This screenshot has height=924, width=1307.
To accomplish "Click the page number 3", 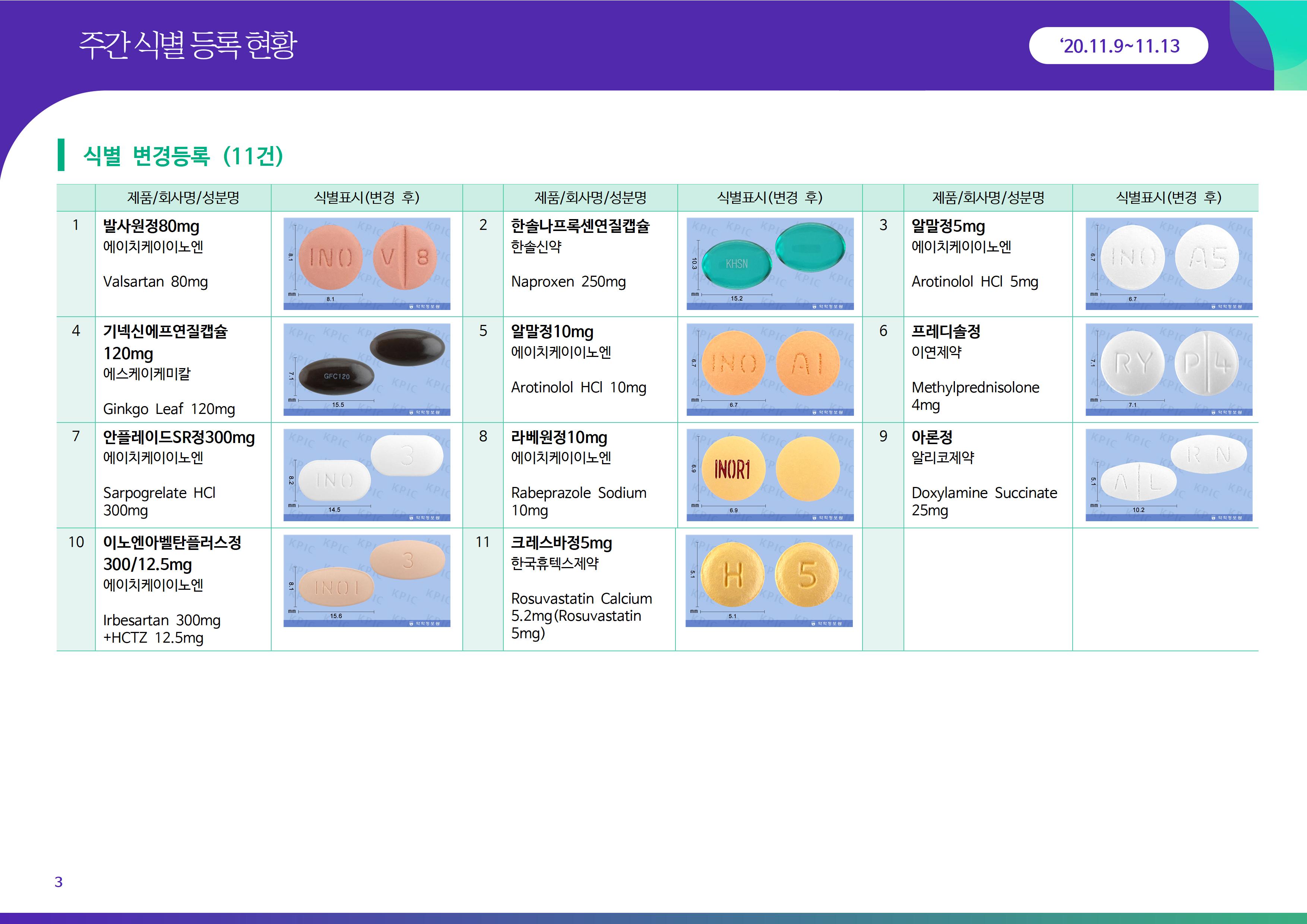I will pos(58,881).
